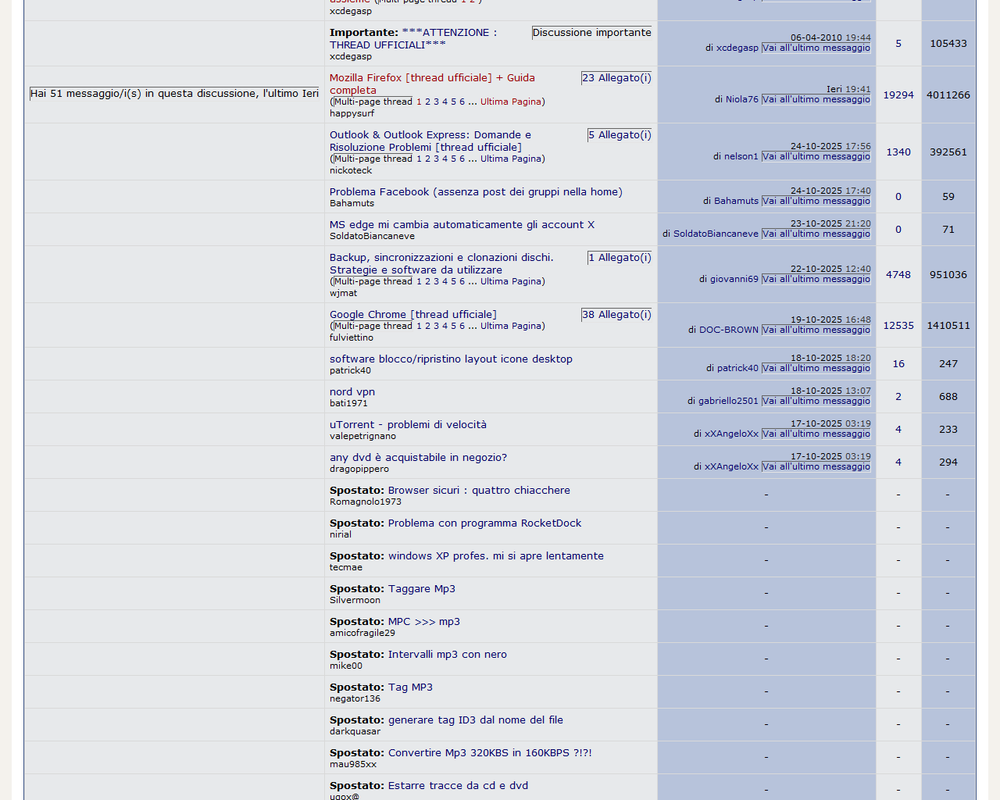Go to Ultima Pagina of Backup thread
The width and height of the screenshot is (1000, 800).
pyautogui.click(x=510, y=281)
